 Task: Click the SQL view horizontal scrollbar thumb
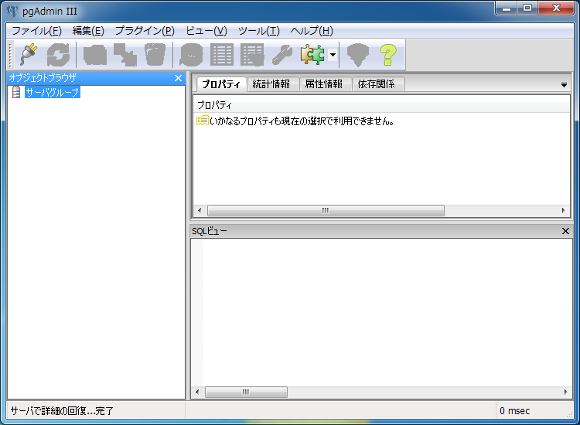pos(246,392)
